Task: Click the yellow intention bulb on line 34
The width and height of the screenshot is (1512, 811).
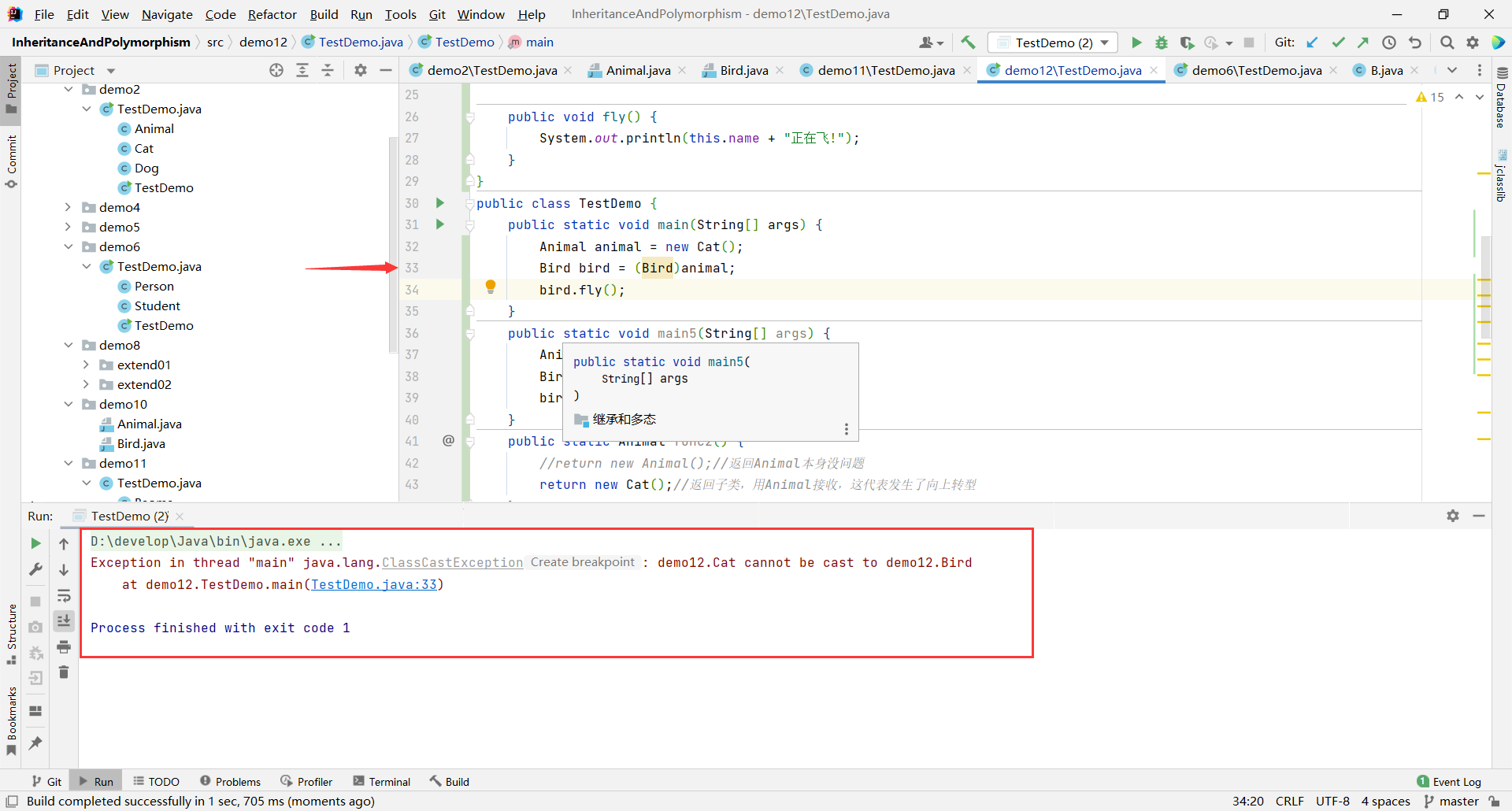Action: click(x=491, y=287)
